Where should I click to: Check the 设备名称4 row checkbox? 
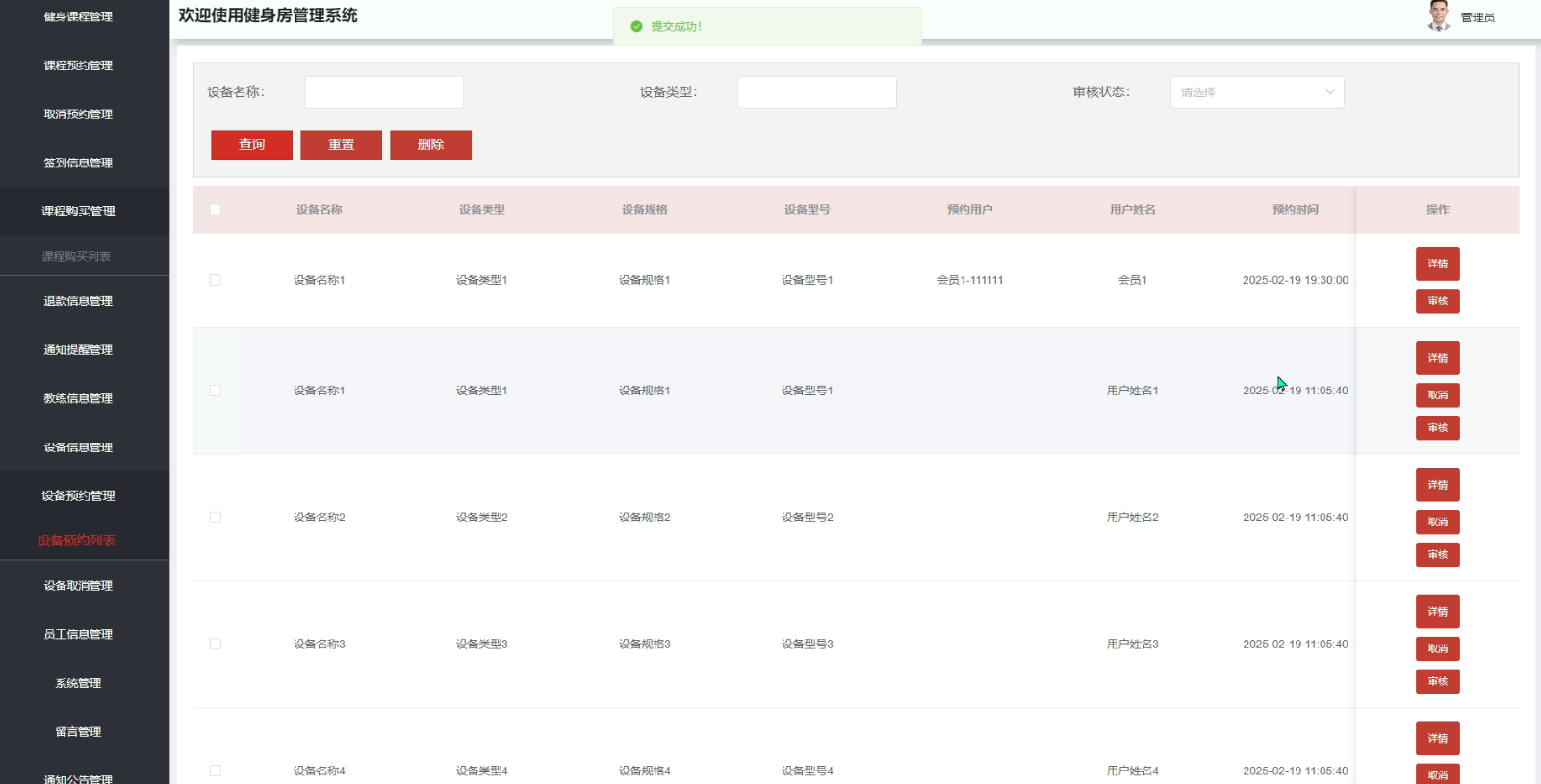tap(216, 771)
